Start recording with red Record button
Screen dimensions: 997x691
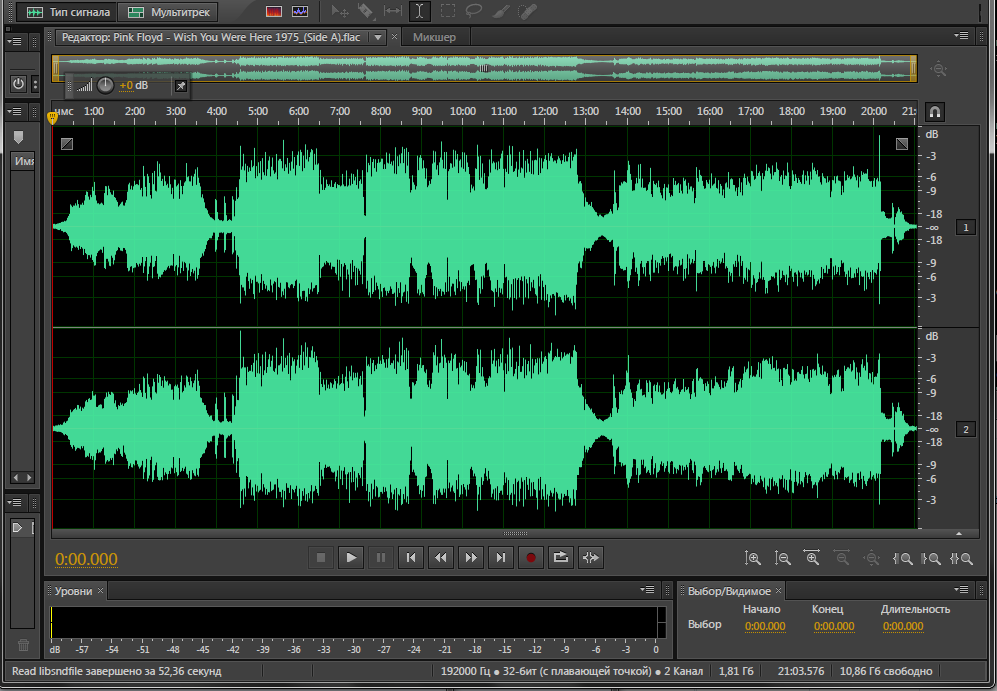pos(530,558)
